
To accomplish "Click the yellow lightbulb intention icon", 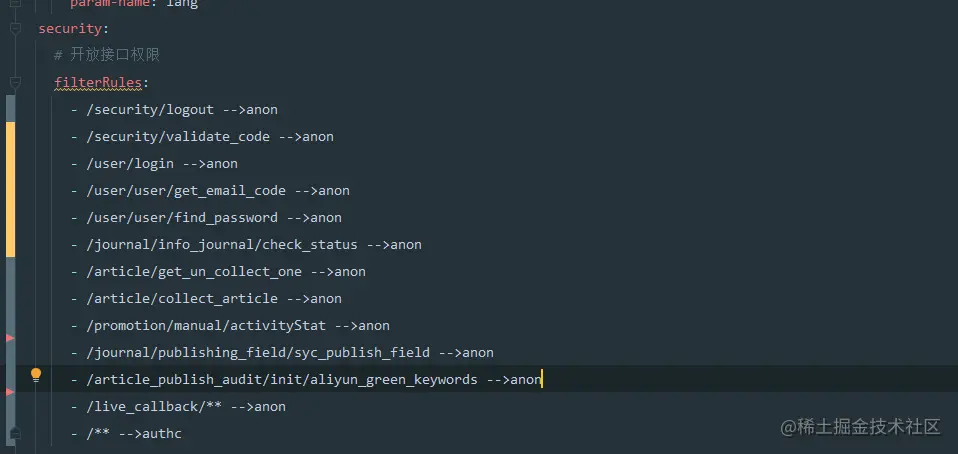I will pos(36,376).
